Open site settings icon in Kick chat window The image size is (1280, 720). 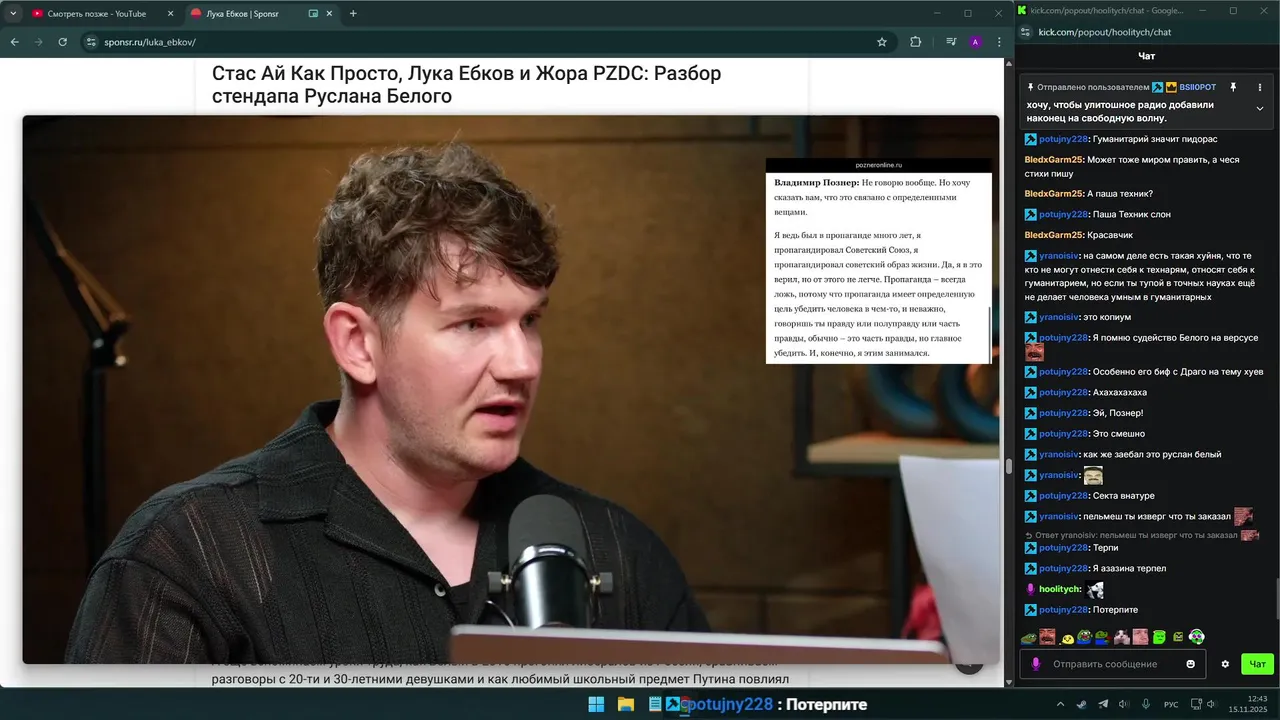1027,32
